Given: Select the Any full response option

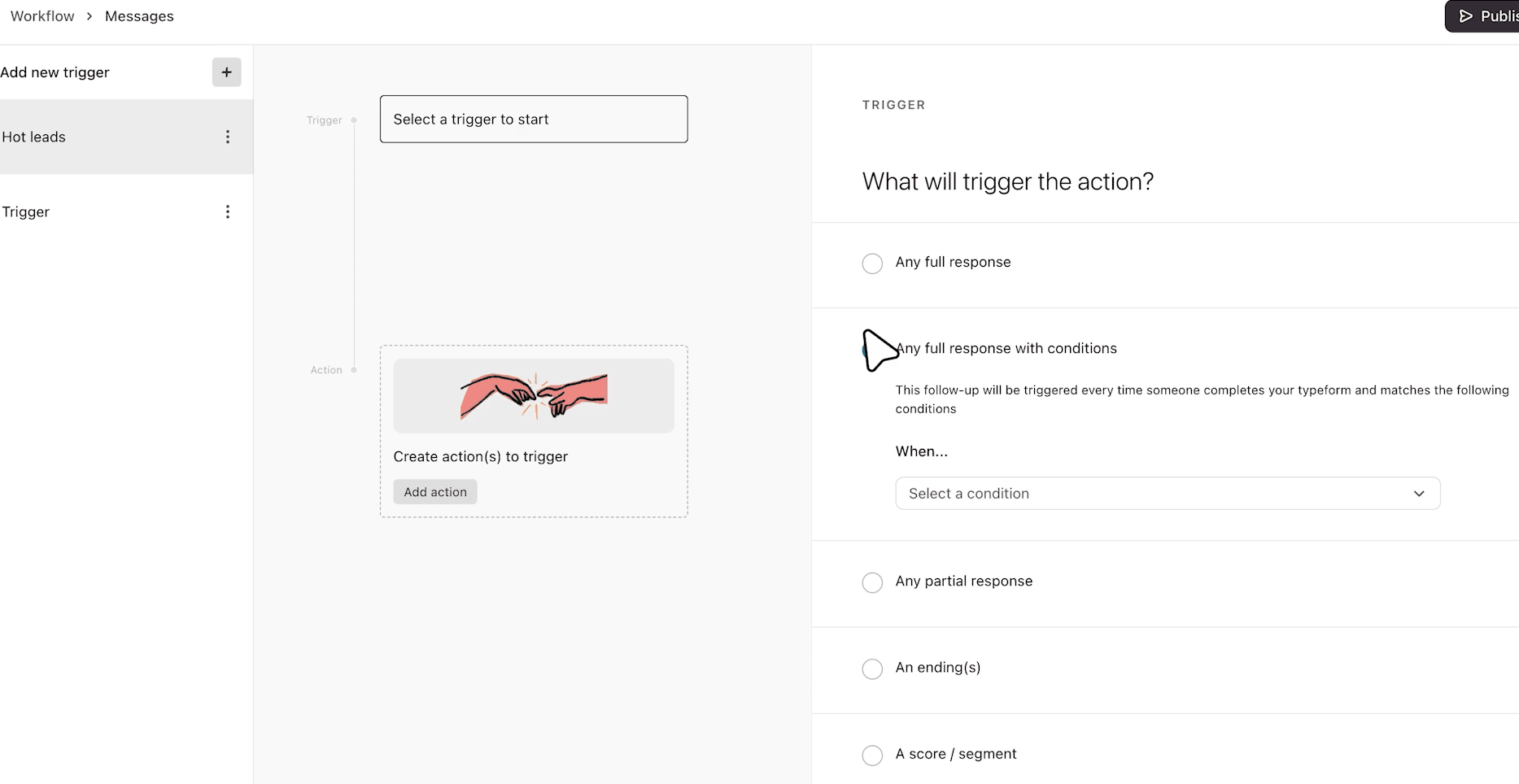Looking at the screenshot, I should pyautogui.click(x=871, y=263).
